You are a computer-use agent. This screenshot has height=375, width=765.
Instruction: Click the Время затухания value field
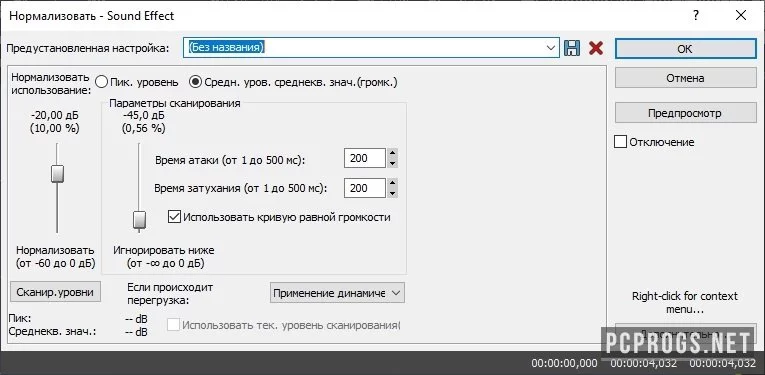pos(364,188)
